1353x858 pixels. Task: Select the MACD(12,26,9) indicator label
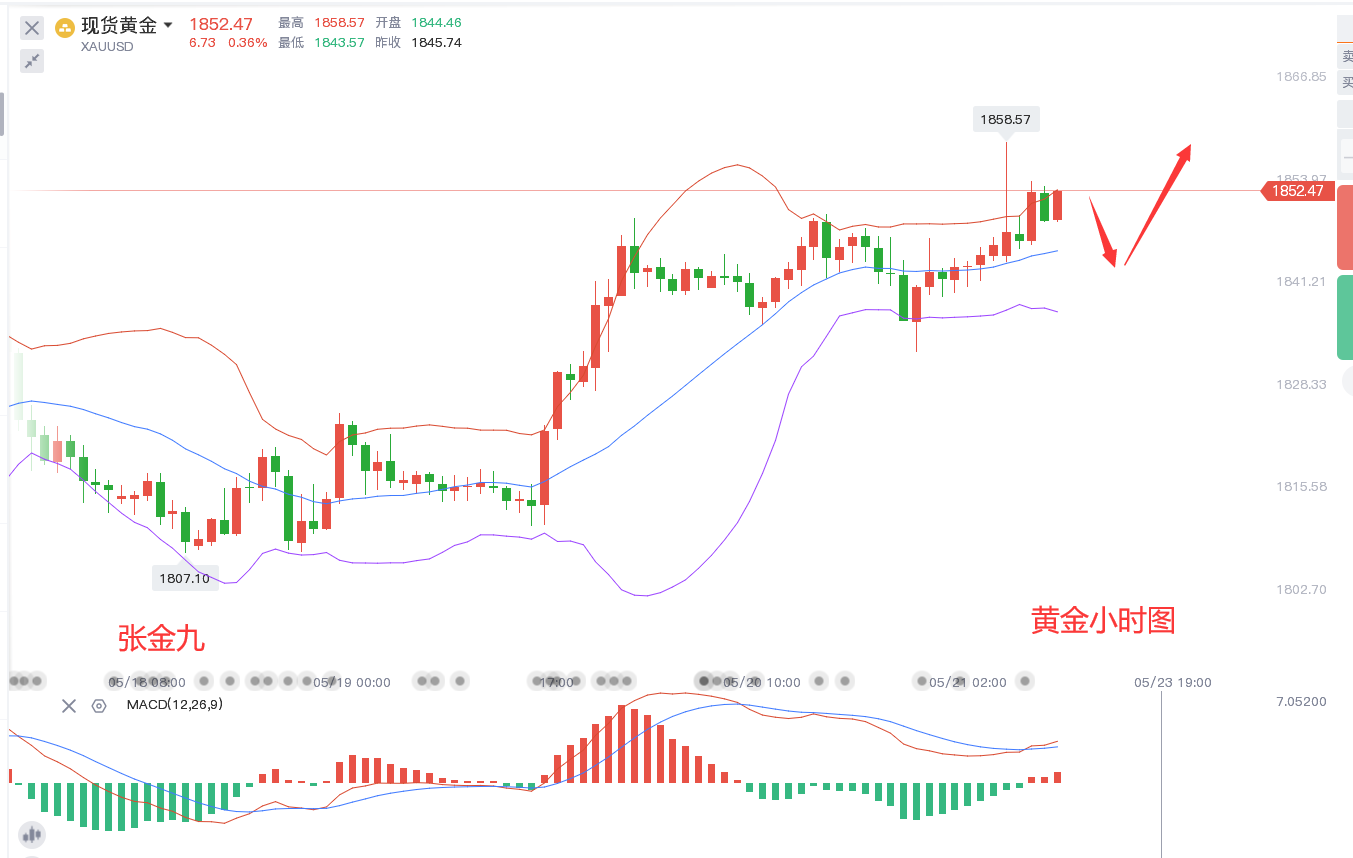click(x=175, y=705)
